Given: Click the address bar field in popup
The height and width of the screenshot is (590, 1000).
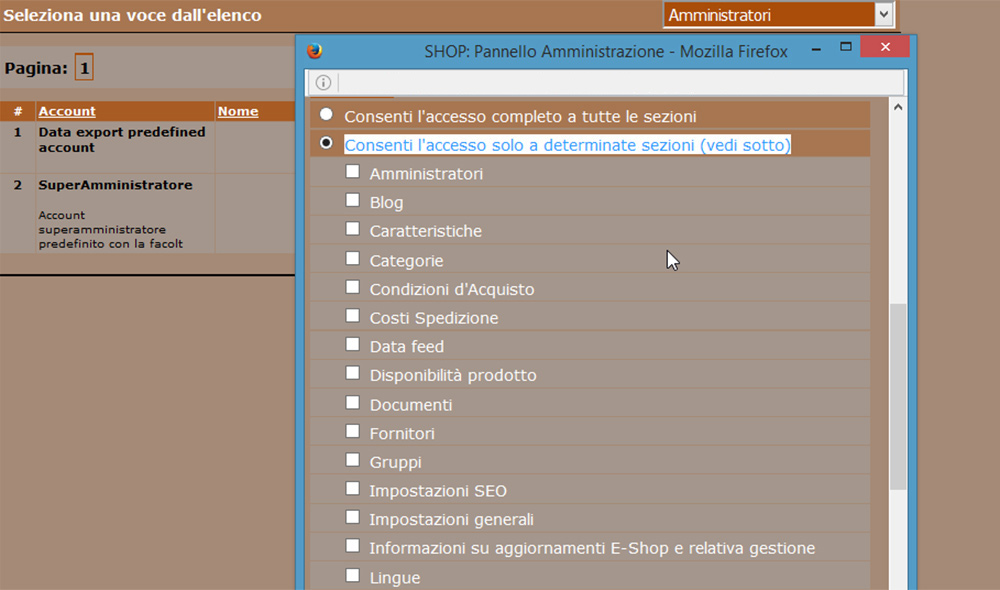Looking at the screenshot, I should coord(621,82).
